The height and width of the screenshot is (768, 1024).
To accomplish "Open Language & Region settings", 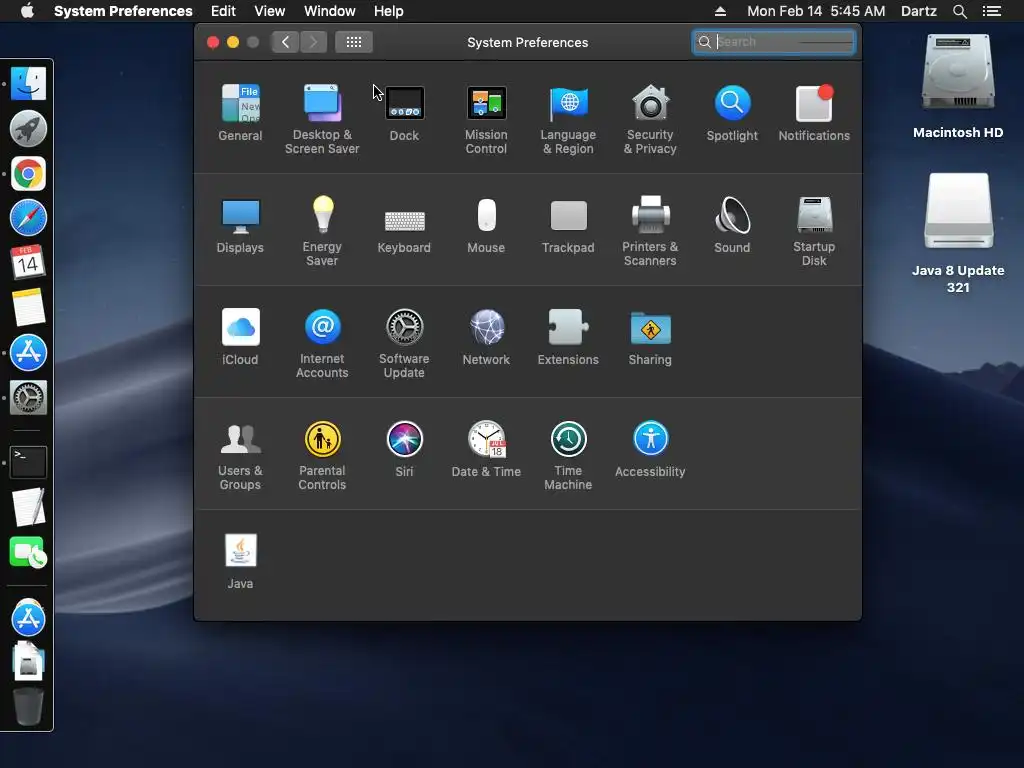I will [568, 119].
